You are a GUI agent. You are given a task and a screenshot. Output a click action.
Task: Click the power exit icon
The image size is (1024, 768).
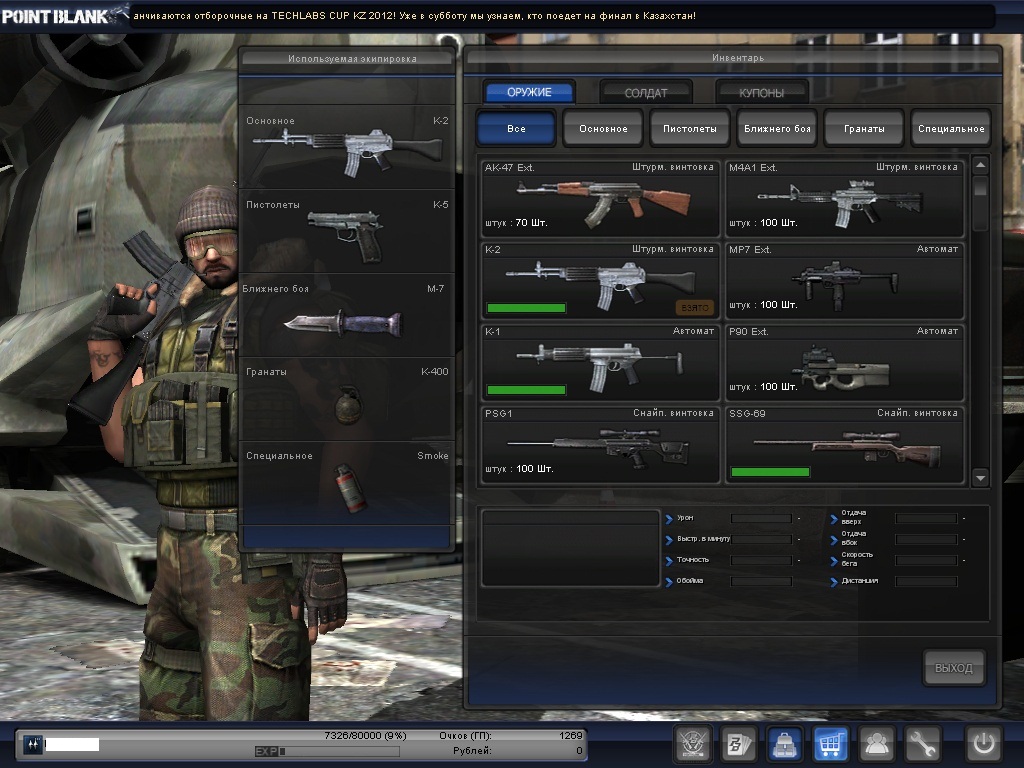coord(984,744)
